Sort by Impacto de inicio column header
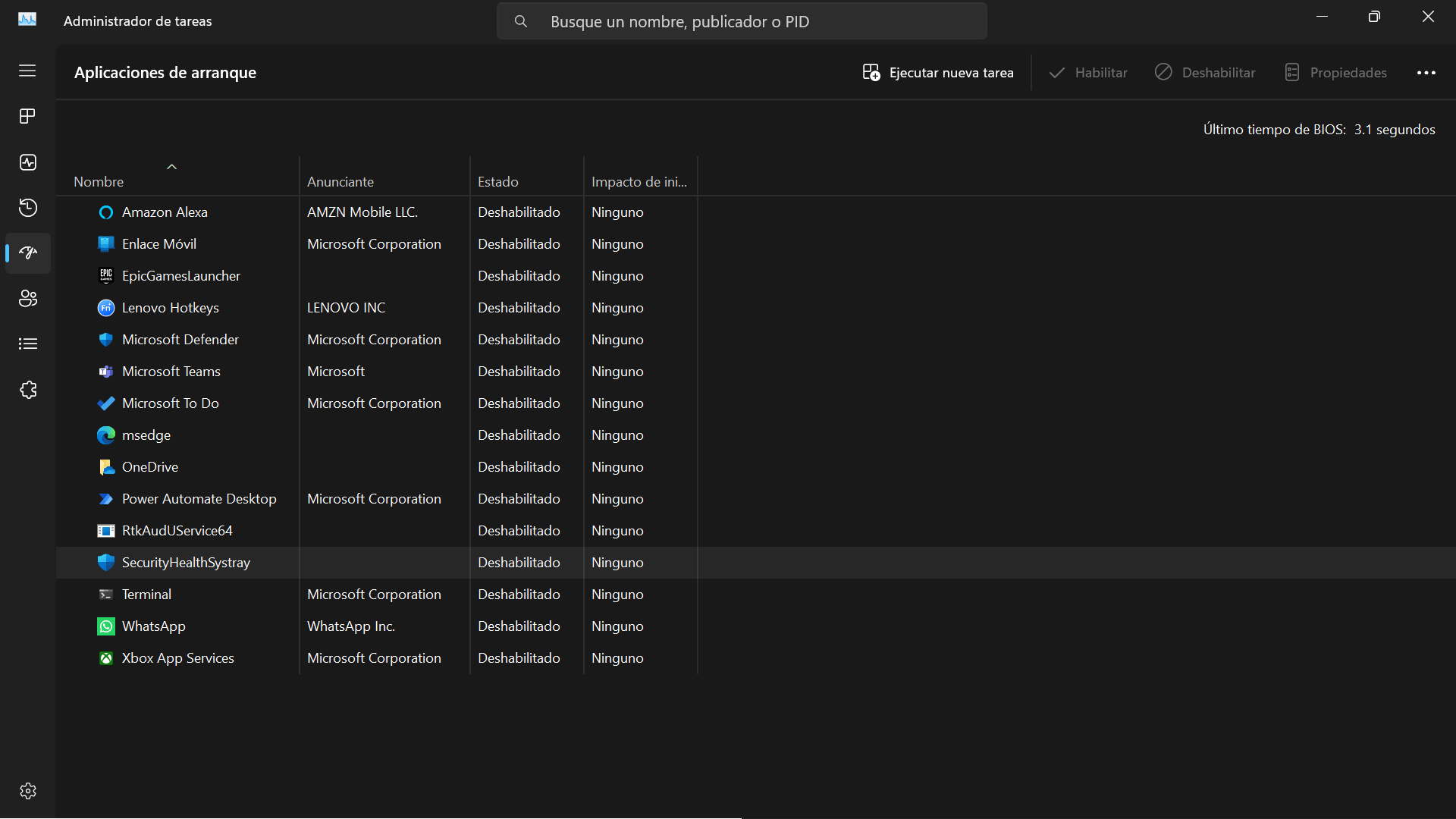Viewport: 1456px width, 819px height. click(x=641, y=176)
